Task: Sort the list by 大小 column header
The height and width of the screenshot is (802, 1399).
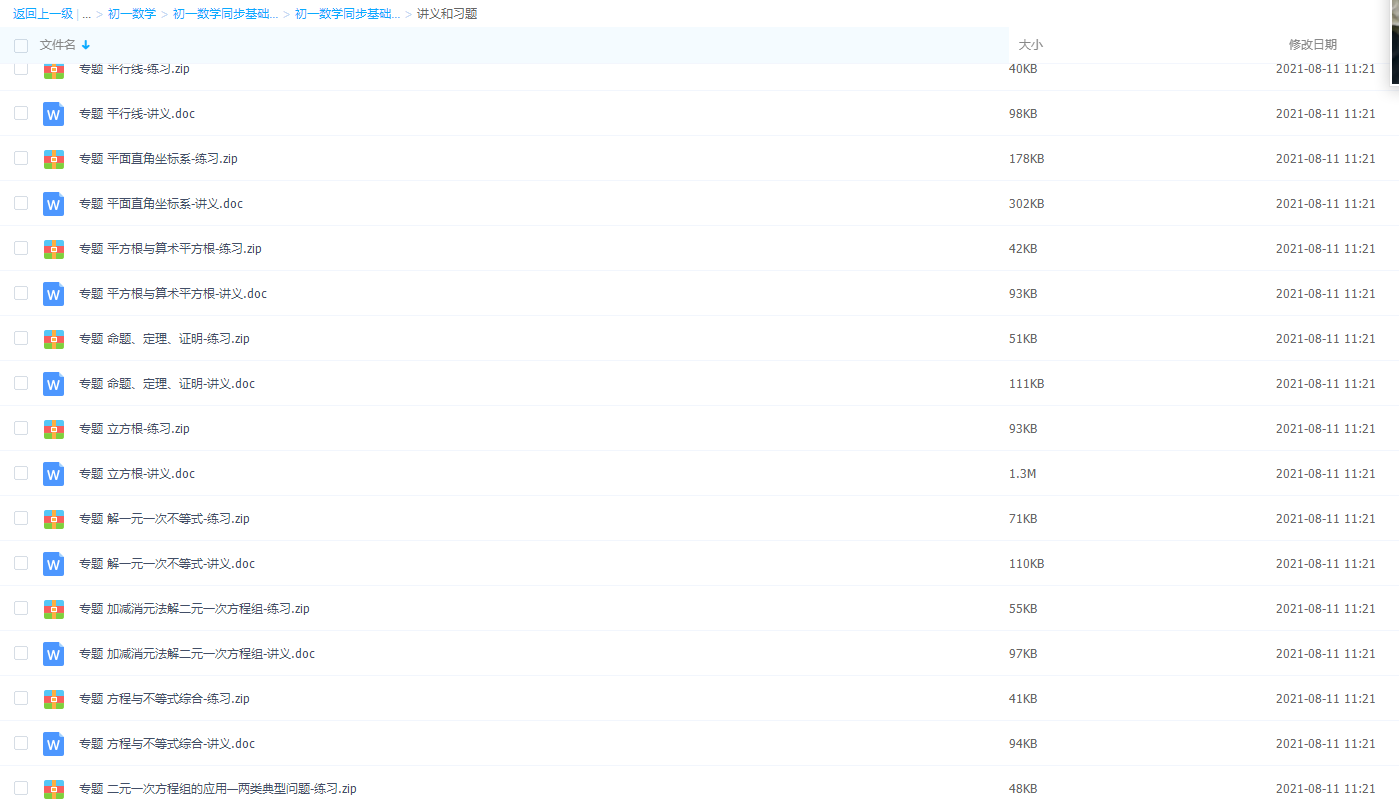Action: [1030, 45]
